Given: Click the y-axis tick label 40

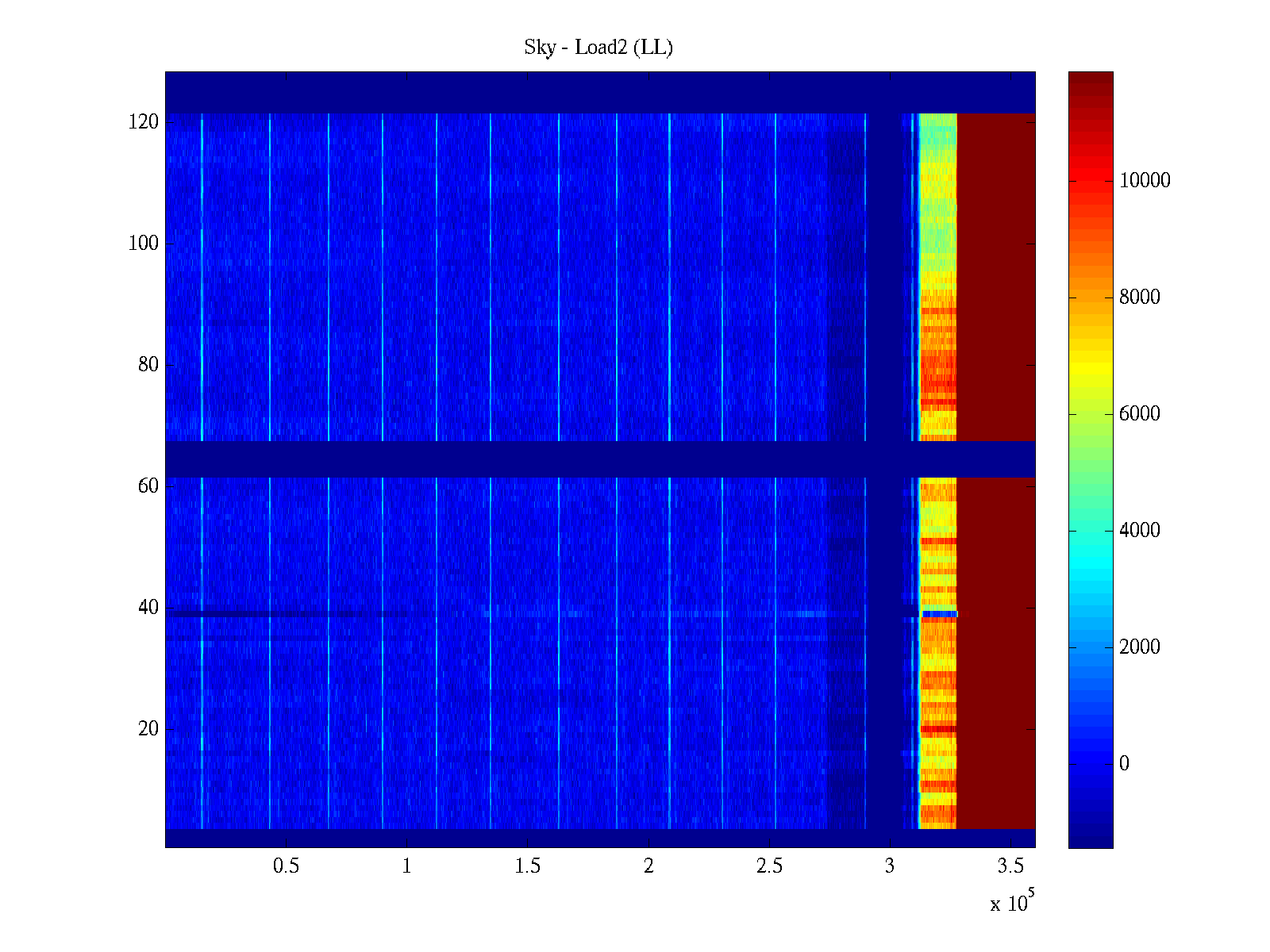Looking at the screenshot, I should [148, 608].
